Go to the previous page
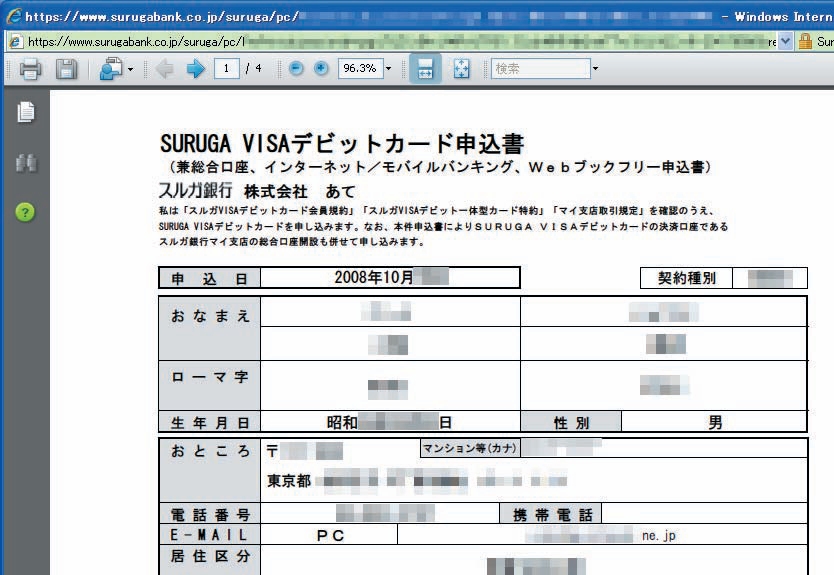The width and height of the screenshot is (834, 575). (x=165, y=69)
